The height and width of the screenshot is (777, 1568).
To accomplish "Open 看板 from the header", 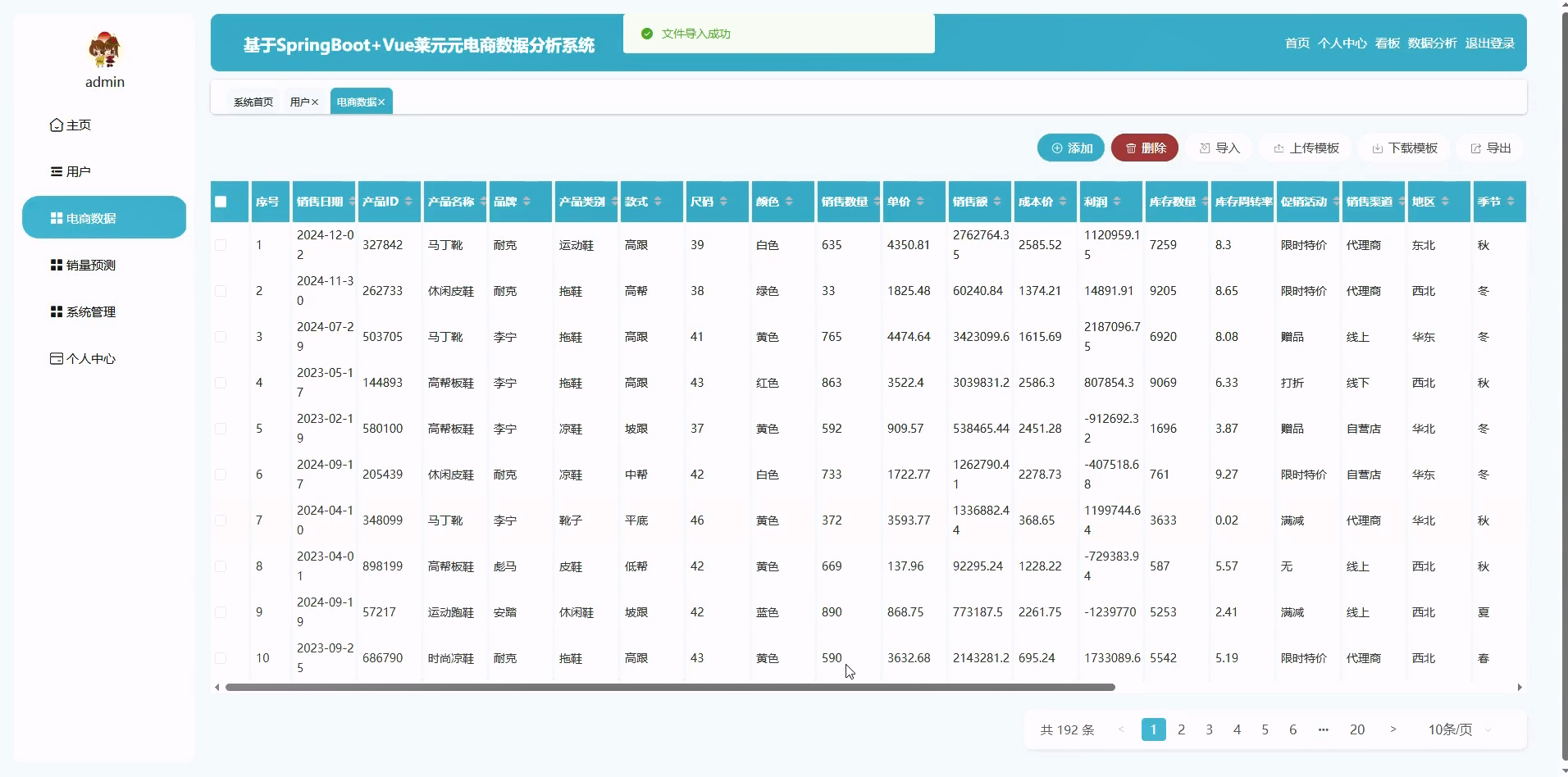I will 1388,43.
